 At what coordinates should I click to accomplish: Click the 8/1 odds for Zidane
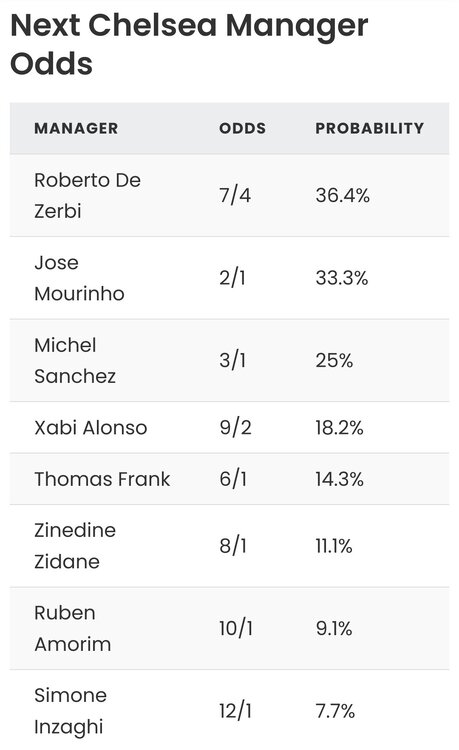point(233,545)
